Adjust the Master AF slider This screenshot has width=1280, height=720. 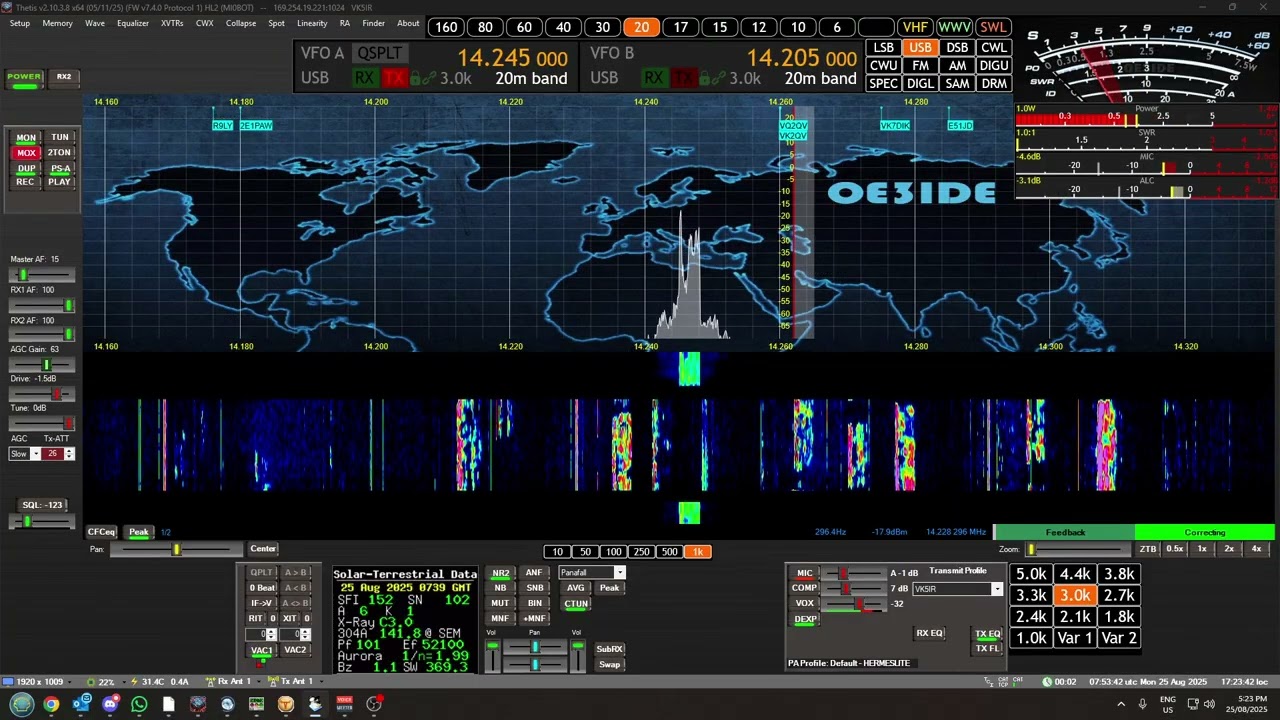pos(42,274)
